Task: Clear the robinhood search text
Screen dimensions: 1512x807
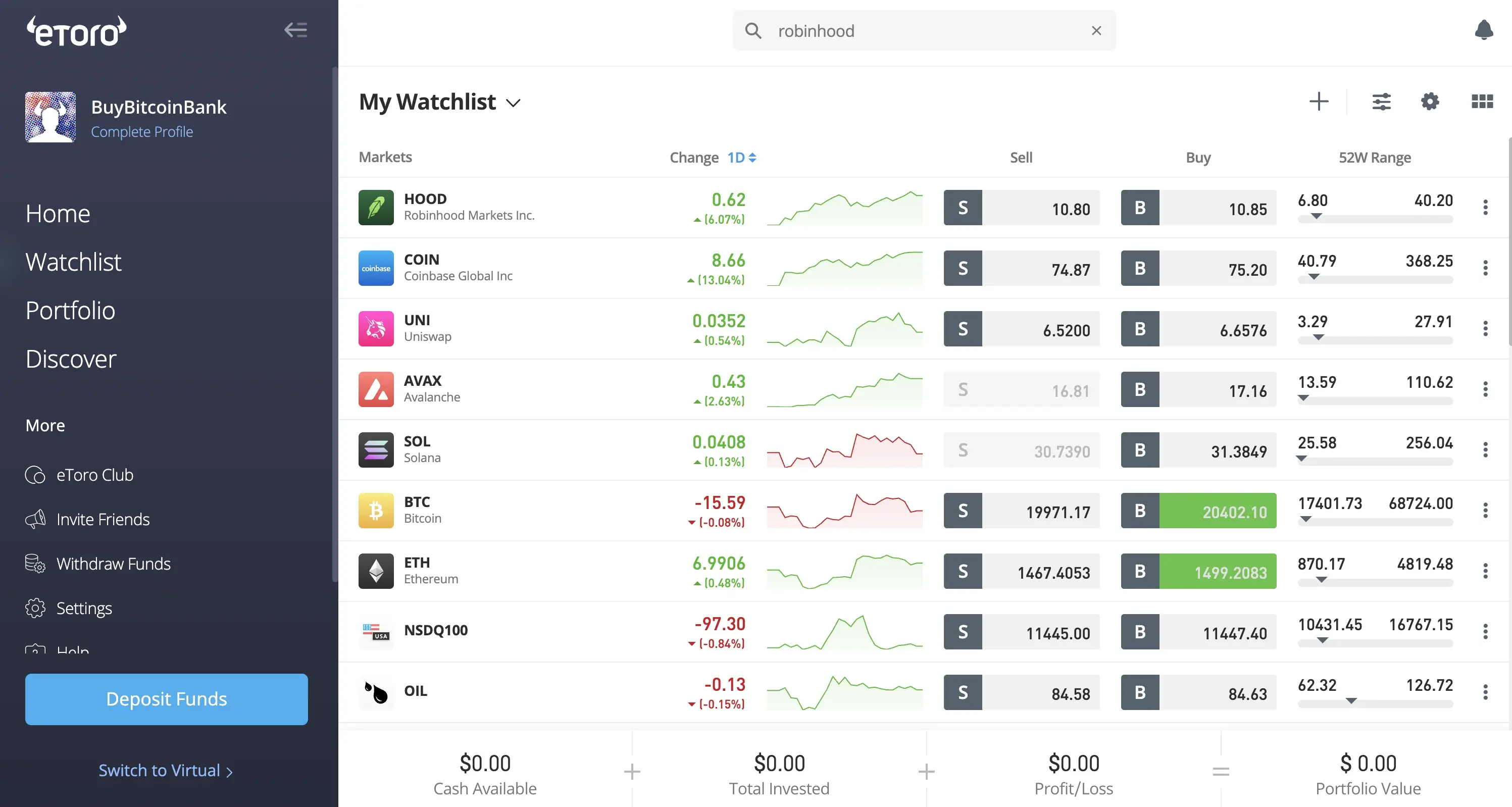Action: pyautogui.click(x=1096, y=30)
